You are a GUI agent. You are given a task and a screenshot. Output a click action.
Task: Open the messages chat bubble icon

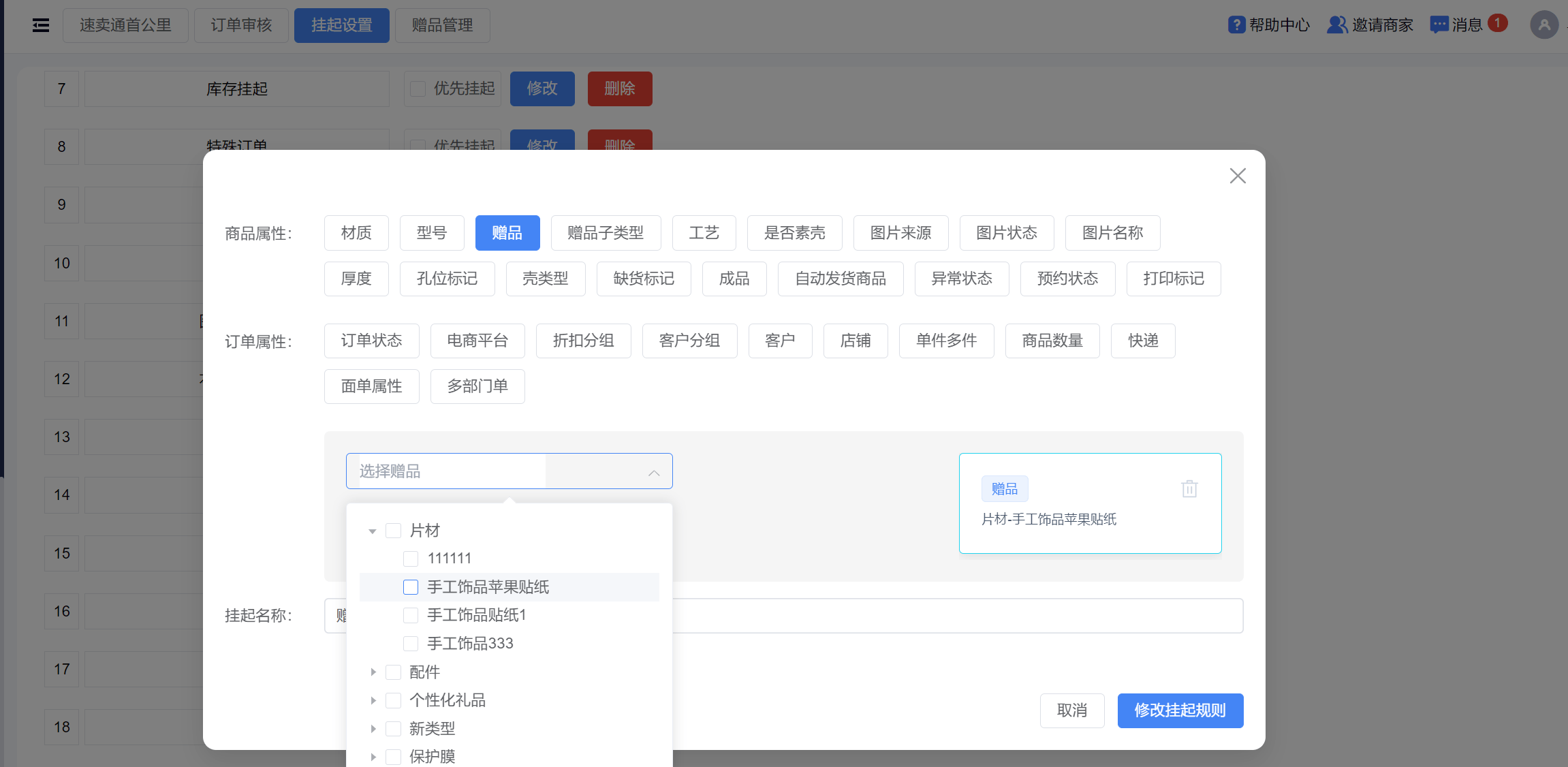point(1439,25)
